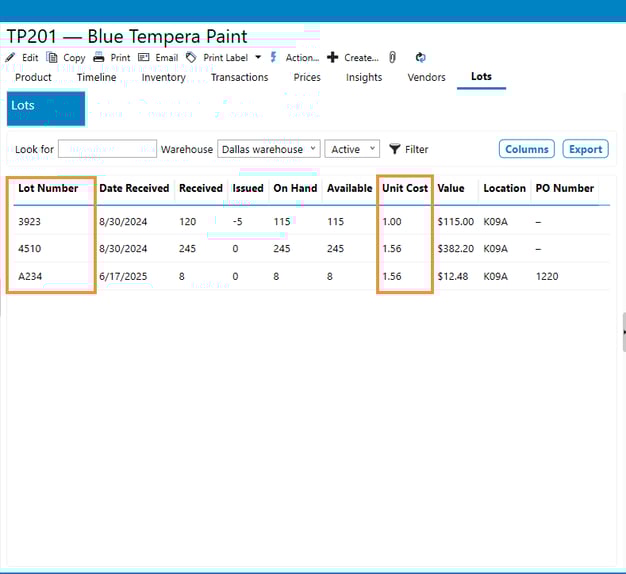This screenshot has height=574, width=626.
Task: Open attachments with the paperclip icon
Action: (393, 58)
